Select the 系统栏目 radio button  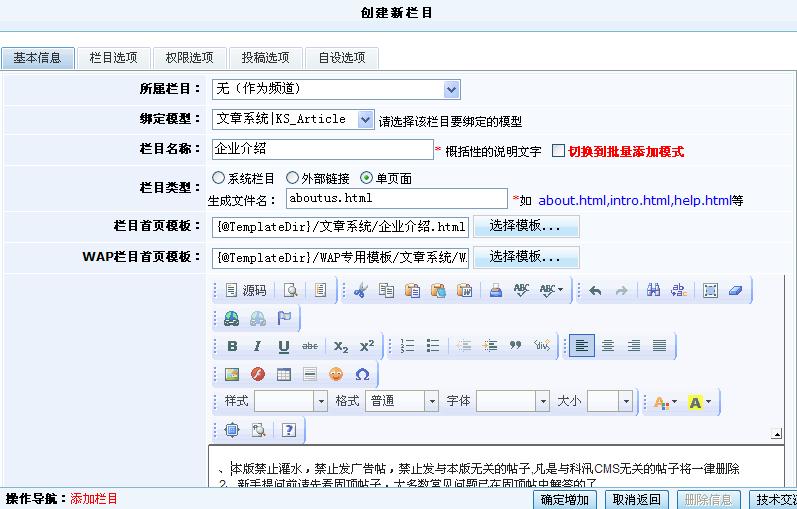pos(219,179)
